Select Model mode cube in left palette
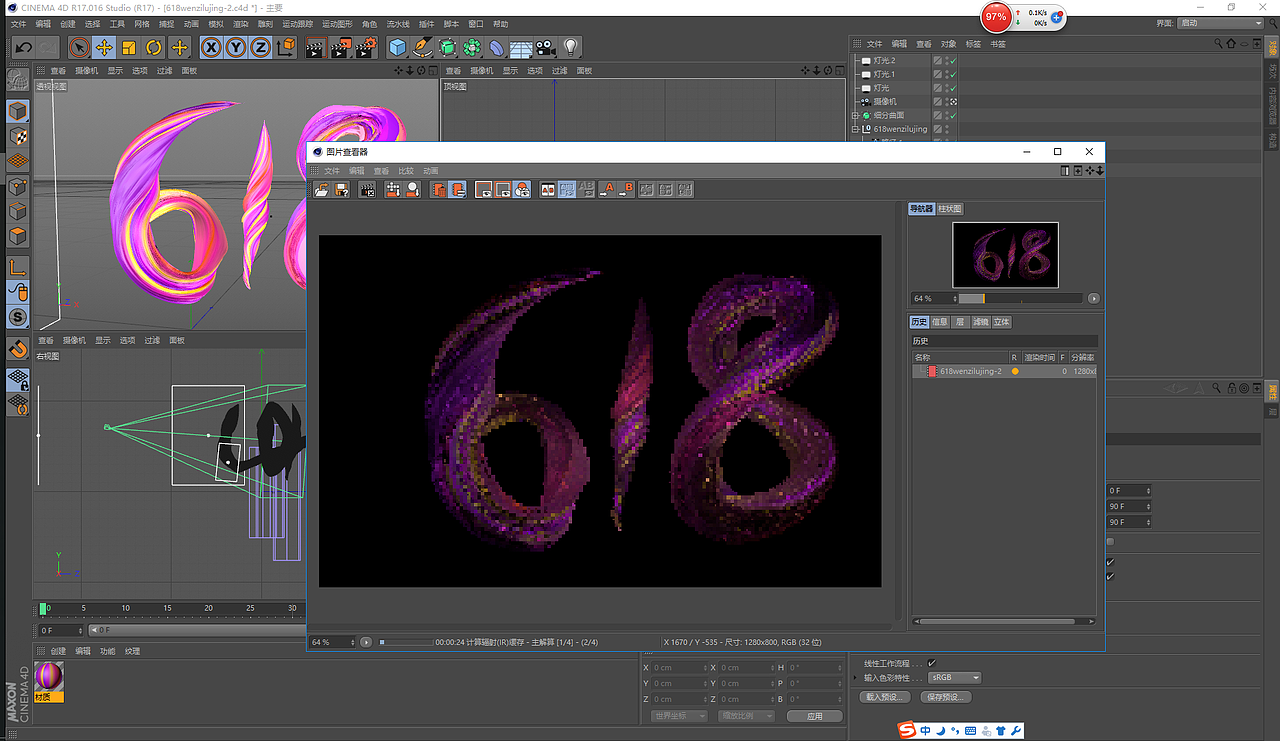1280x741 pixels. [x=18, y=110]
